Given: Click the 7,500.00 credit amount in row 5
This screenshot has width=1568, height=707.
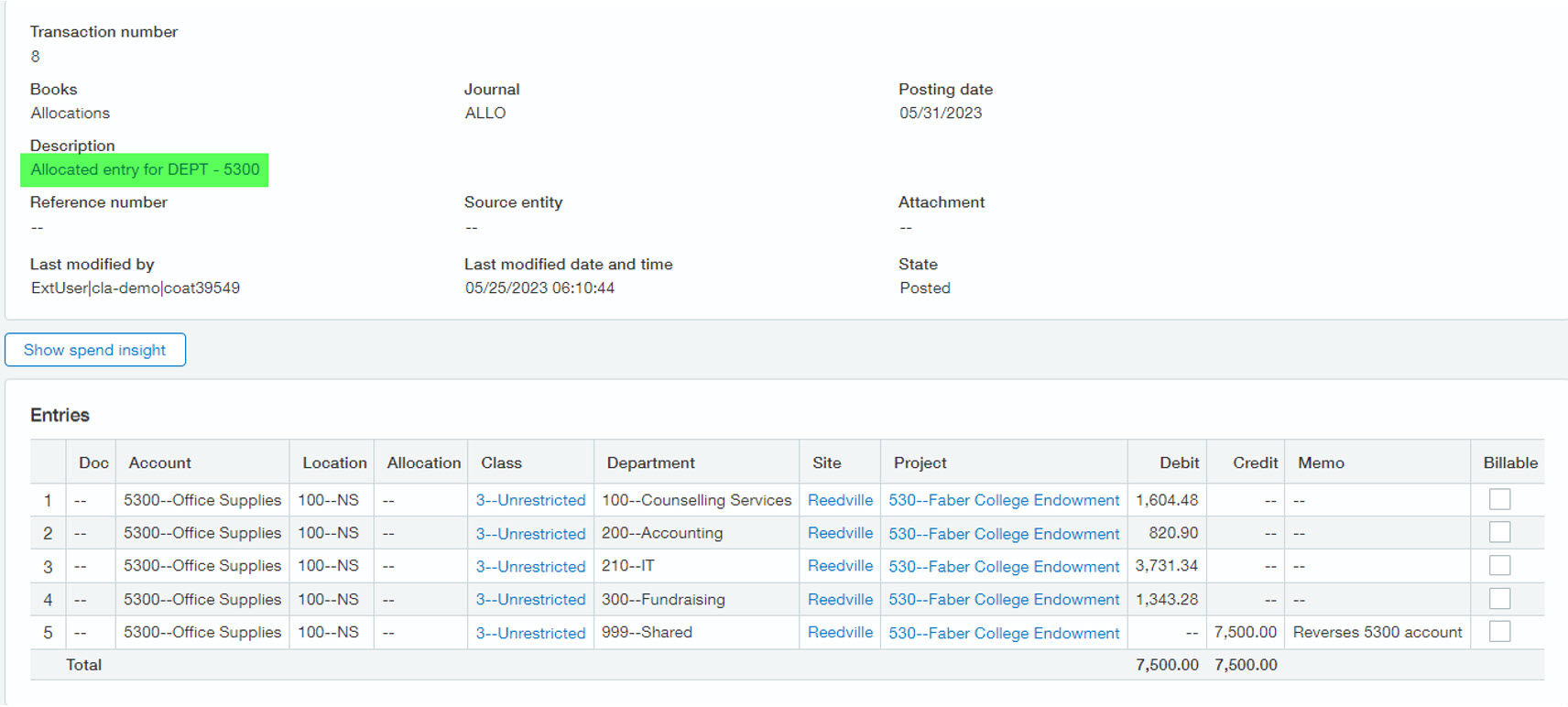Looking at the screenshot, I should 1245,633.
